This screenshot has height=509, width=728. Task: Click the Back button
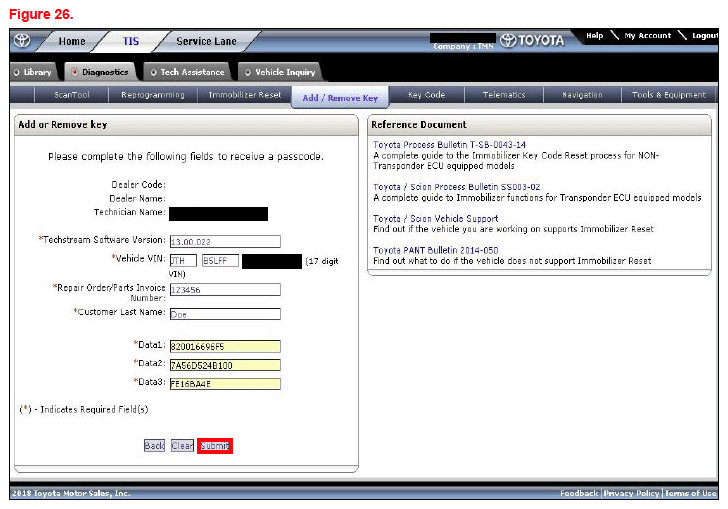pos(154,446)
